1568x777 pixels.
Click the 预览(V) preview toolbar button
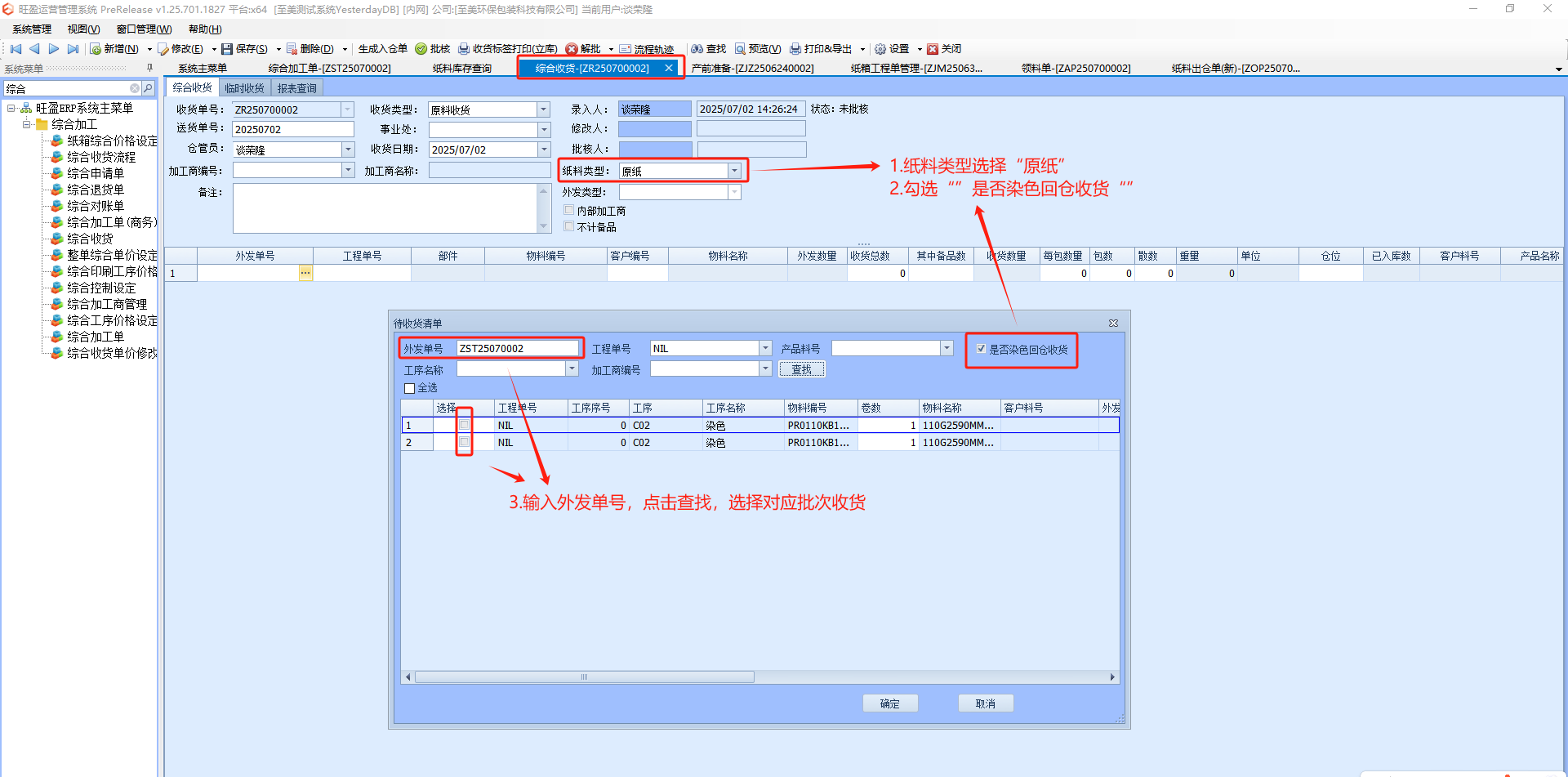point(758,49)
